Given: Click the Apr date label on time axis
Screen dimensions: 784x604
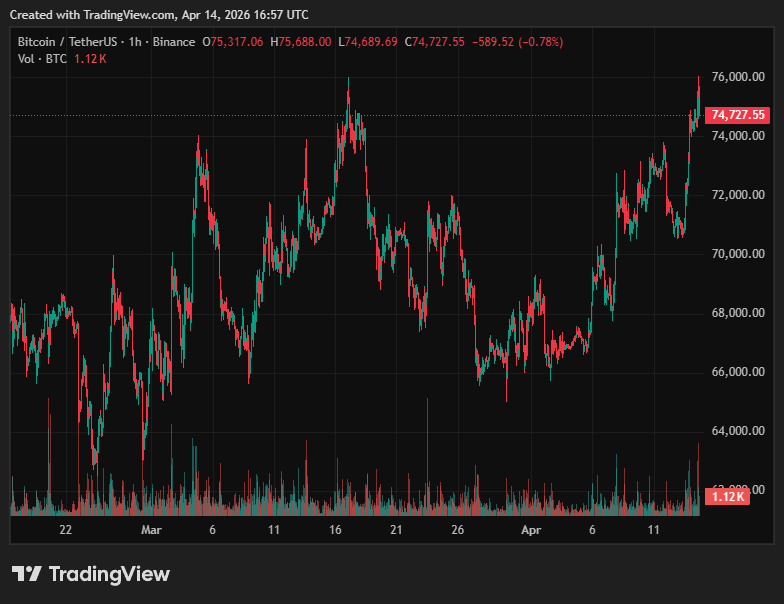Looking at the screenshot, I should click(531, 529).
